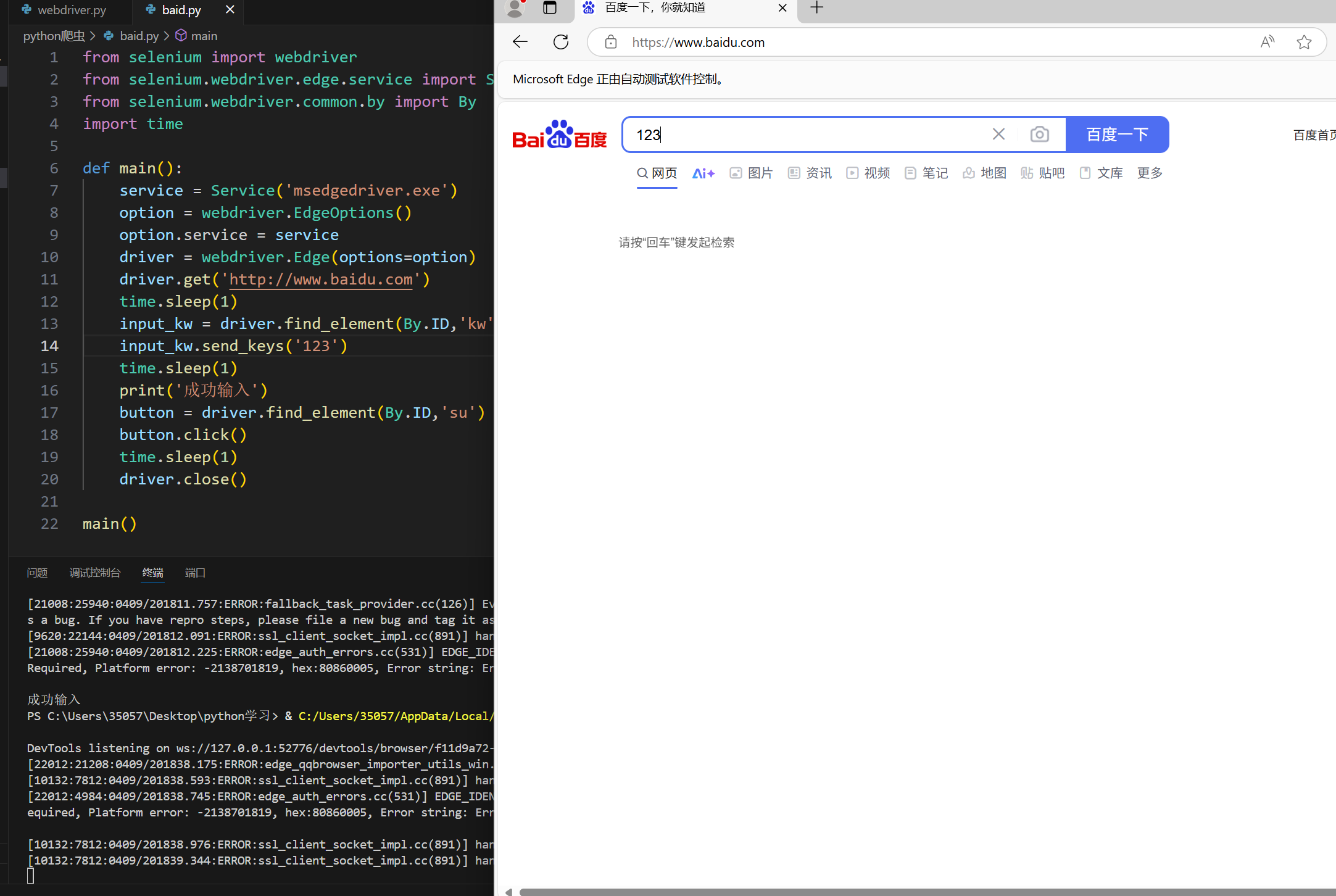The width and height of the screenshot is (1336, 896).
Task: Add this page to favorites star
Action: coord(1304,42)
